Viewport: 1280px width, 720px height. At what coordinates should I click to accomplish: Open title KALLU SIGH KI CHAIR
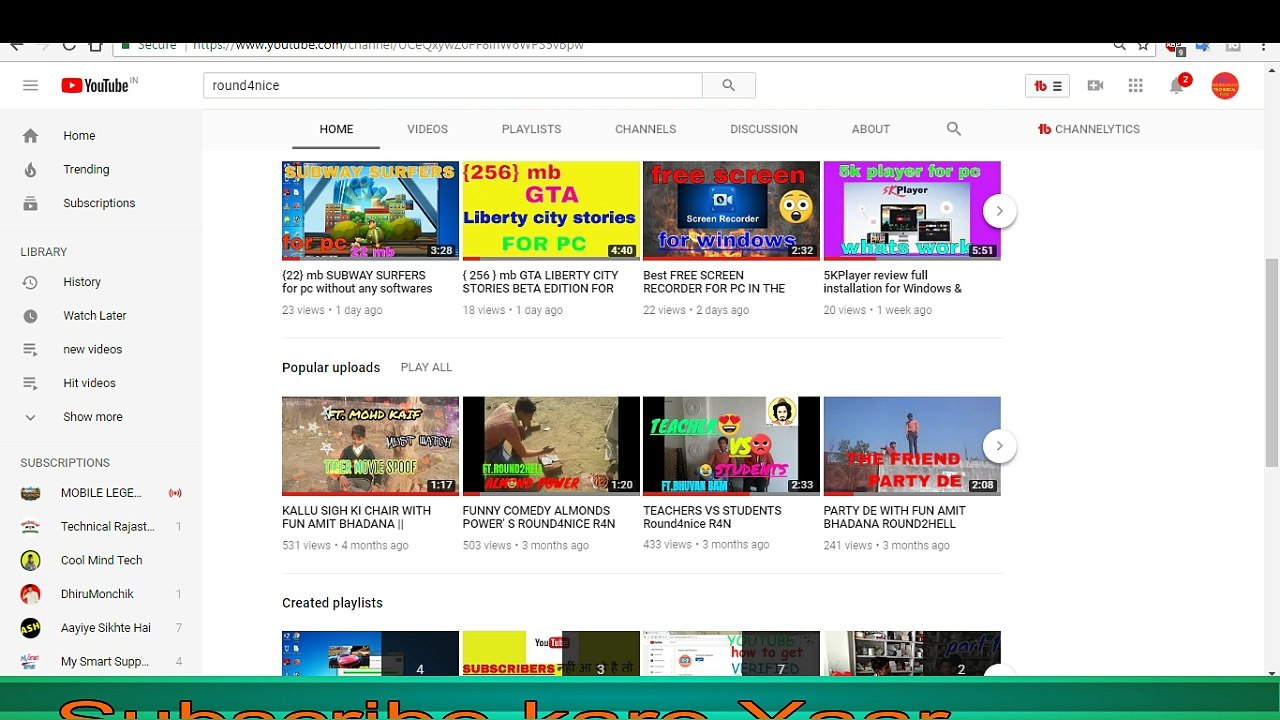pos(357,517)
